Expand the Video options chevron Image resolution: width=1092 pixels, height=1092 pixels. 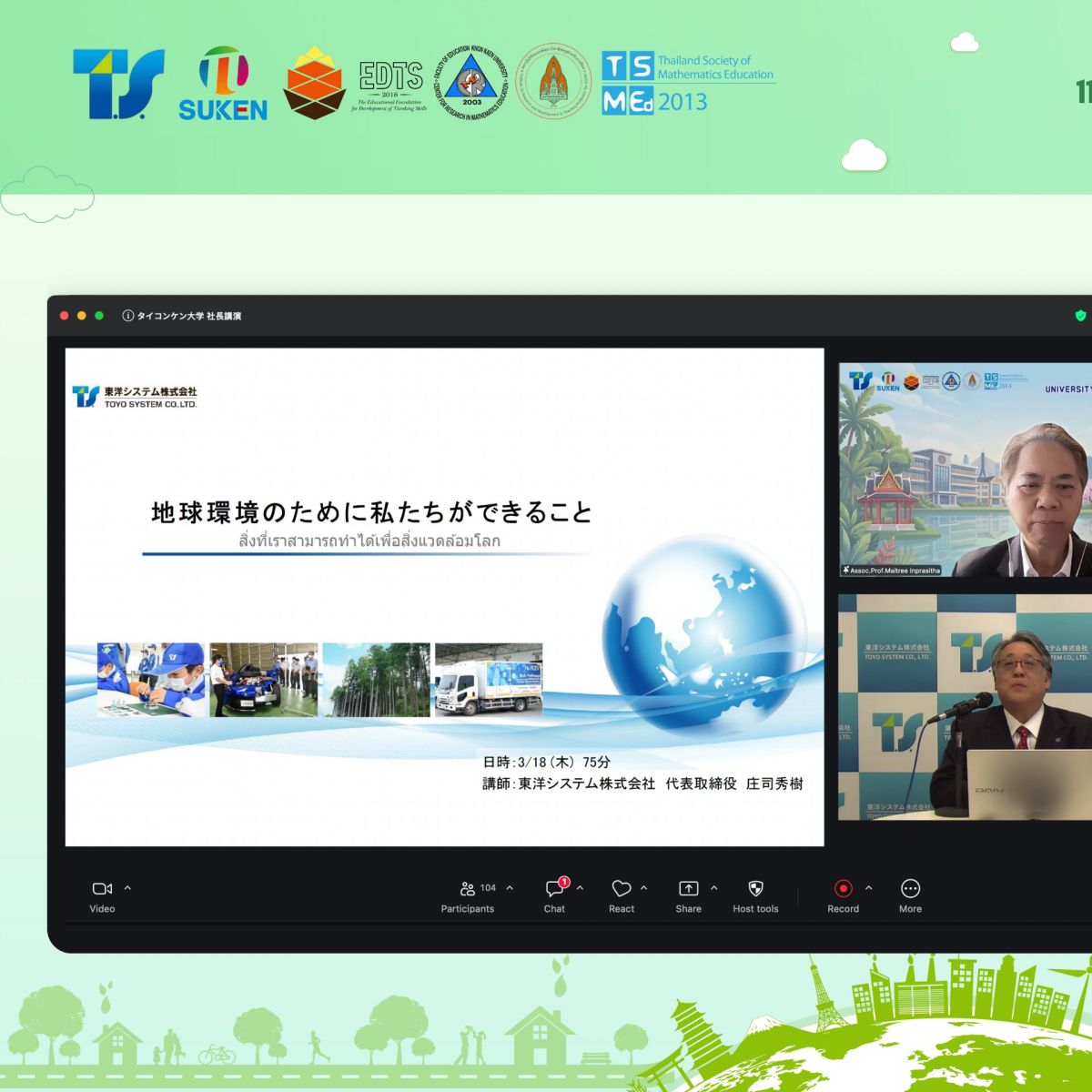127,888
